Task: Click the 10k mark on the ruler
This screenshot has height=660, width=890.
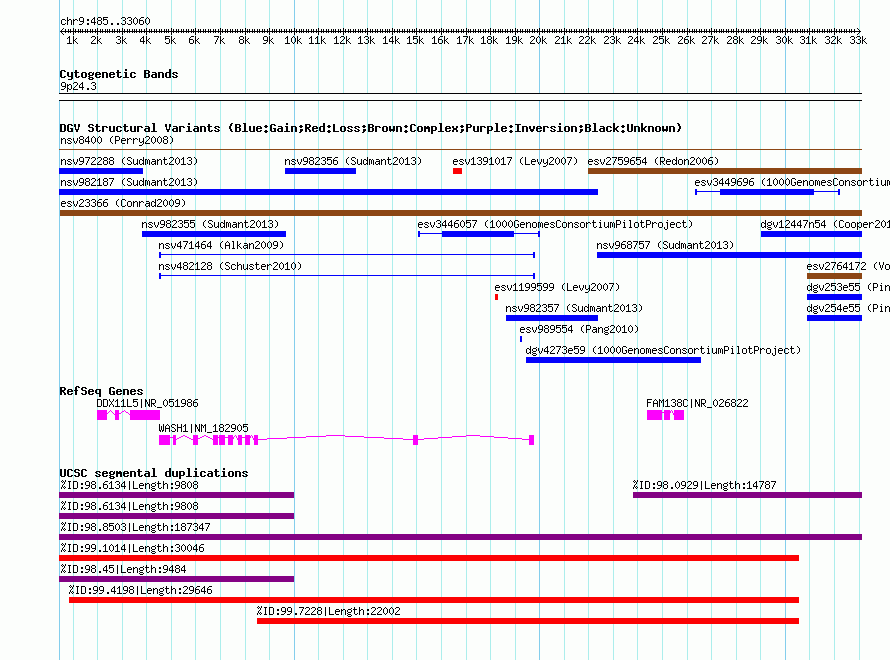Action: pyautogui.click(x=293, y=40)
